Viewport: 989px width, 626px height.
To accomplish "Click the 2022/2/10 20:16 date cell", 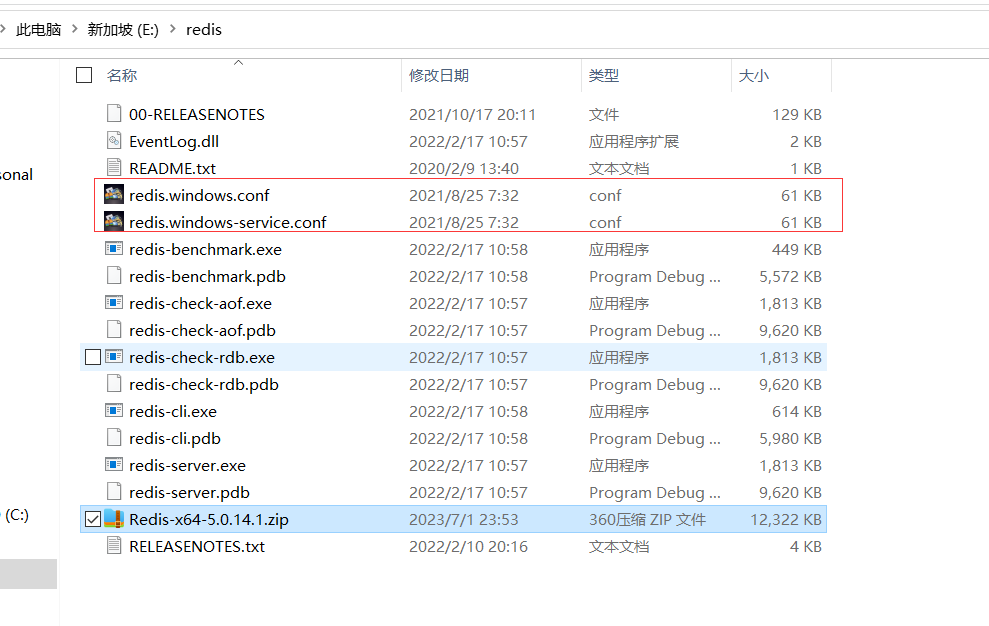I will [x=468, y=546].
